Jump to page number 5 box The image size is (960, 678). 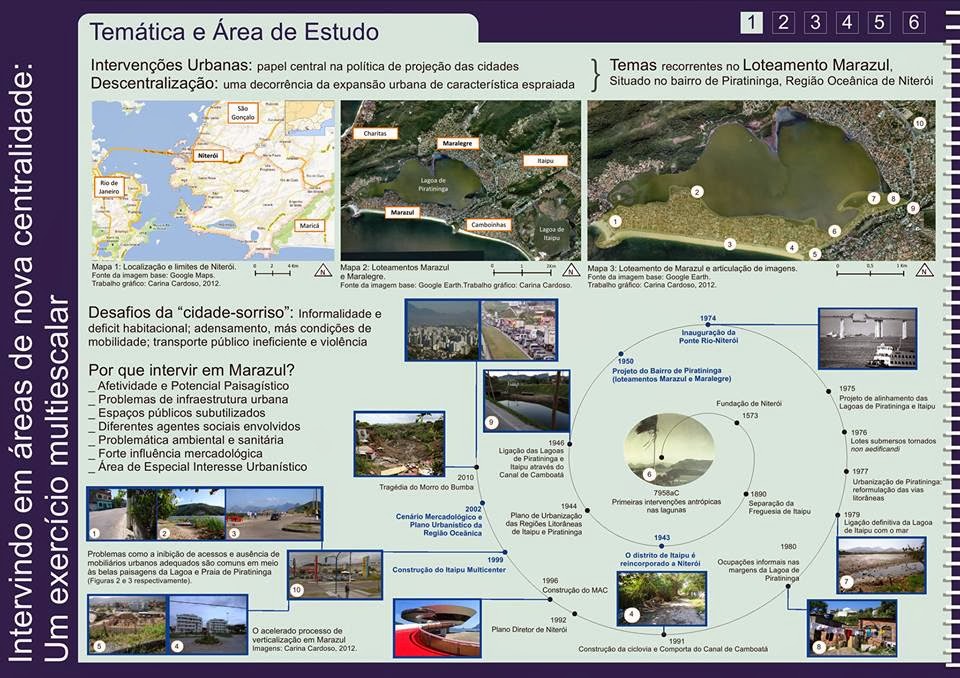879,23
